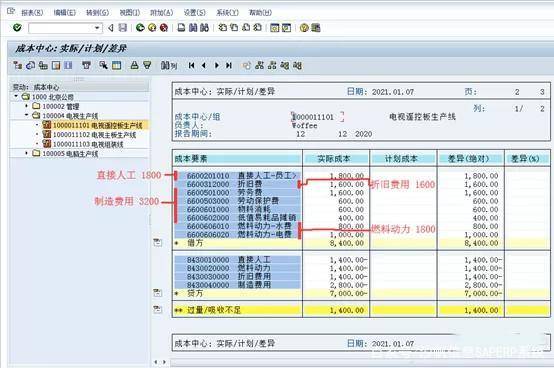Open the 设置(S) menu

(x=194, y=13)
